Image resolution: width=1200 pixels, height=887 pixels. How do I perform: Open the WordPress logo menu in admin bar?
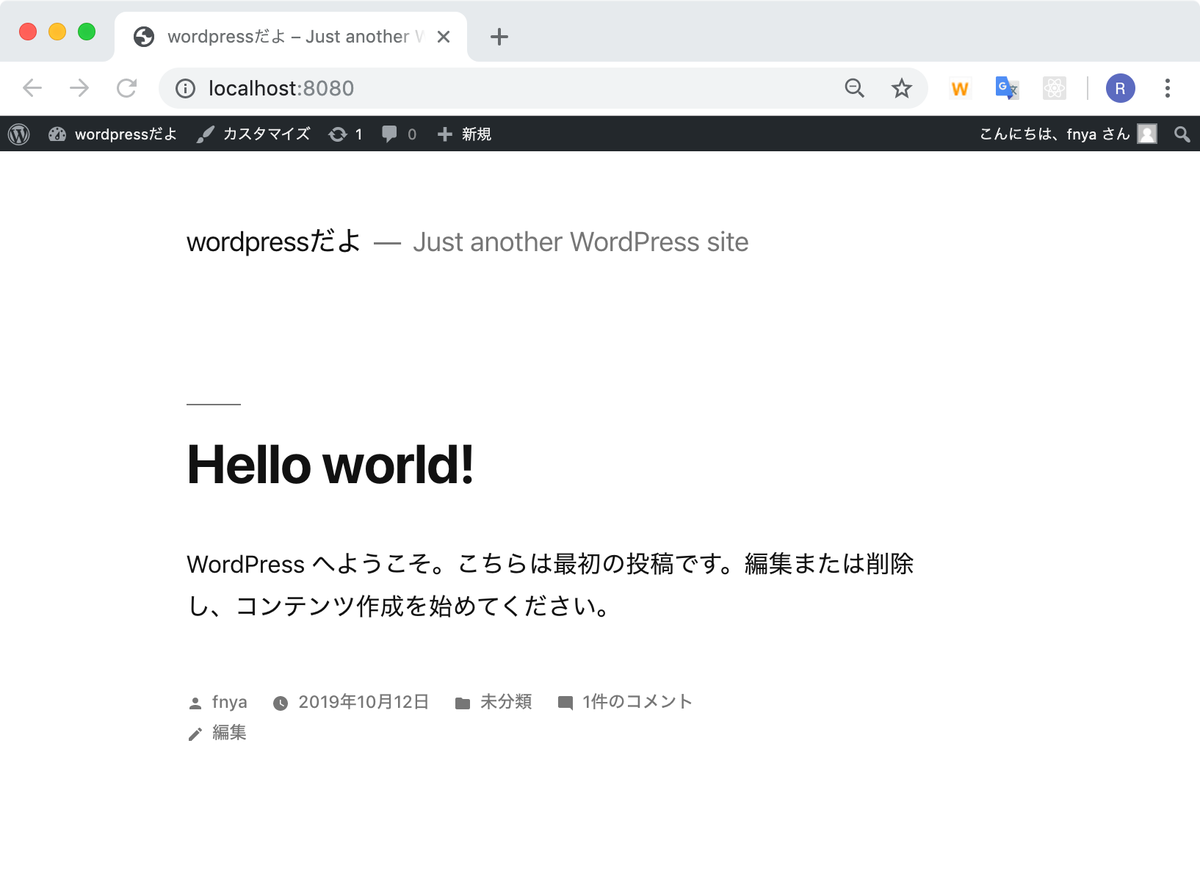pyautogui.click(x=19, y=134)
